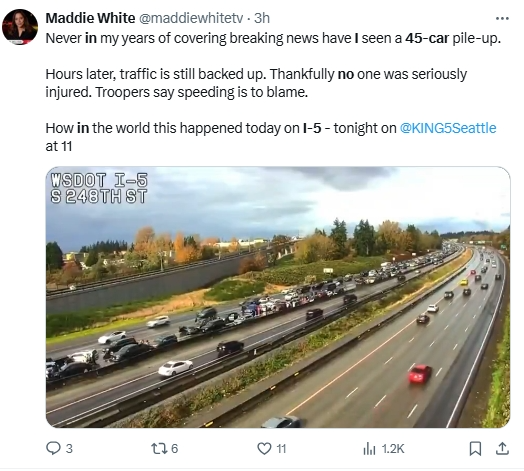Click the like count 11
Viewport: 524px width, 471px height.
282,449
